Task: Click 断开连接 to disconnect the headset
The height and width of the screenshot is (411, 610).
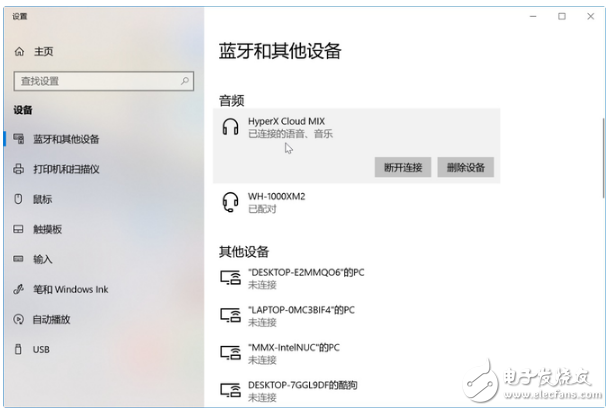Action: 403,167
